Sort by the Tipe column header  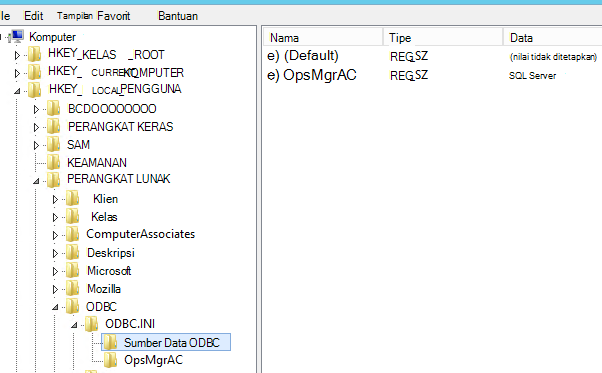coord(443,38)
